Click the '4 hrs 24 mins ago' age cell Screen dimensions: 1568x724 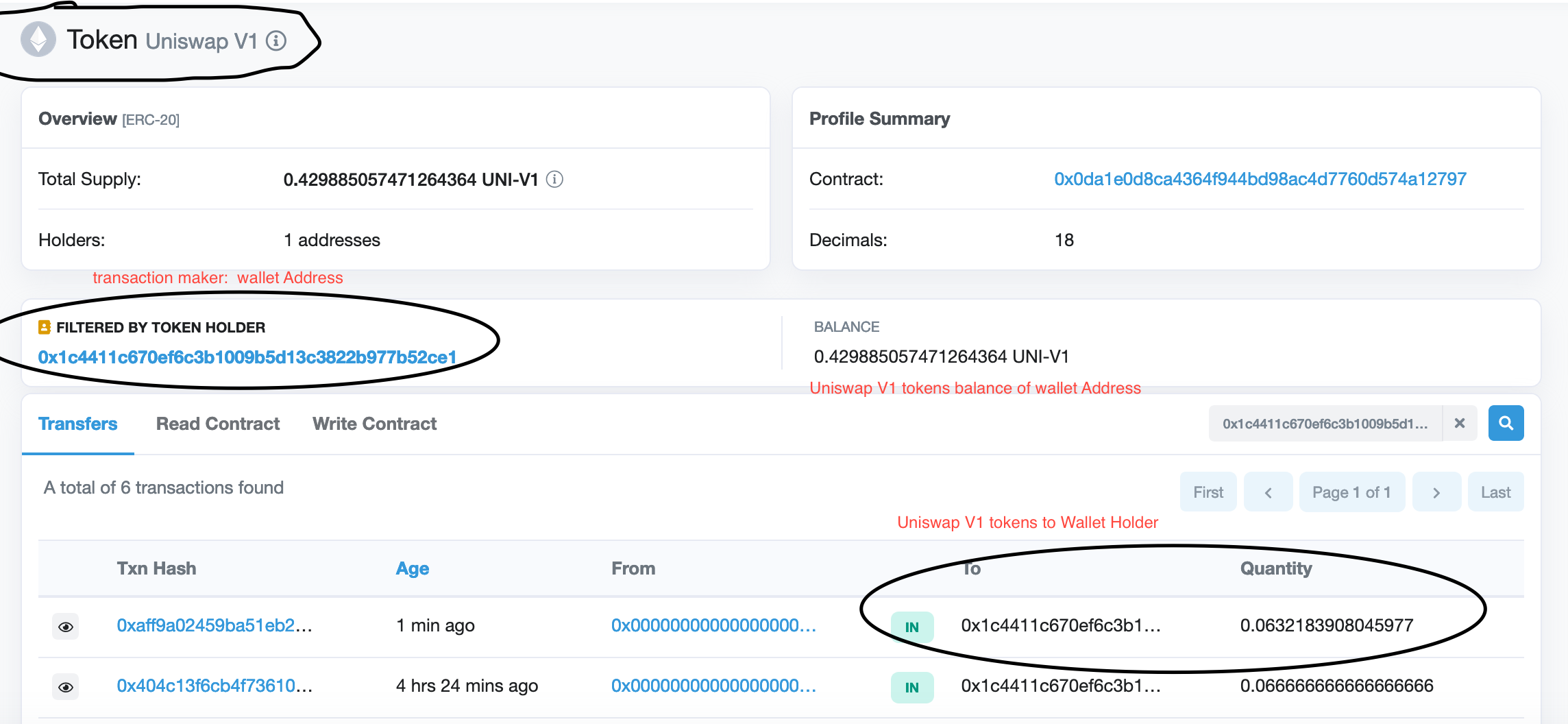467,686
